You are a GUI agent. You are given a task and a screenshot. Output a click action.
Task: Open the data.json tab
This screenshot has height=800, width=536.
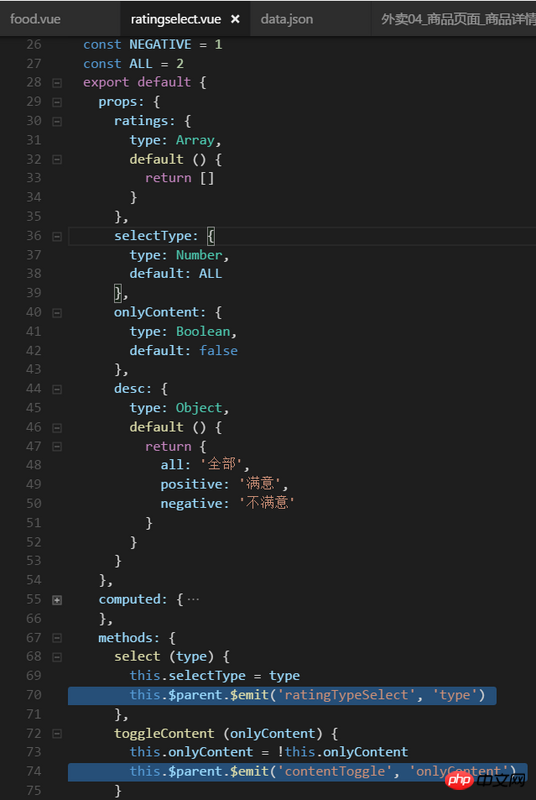287,19
